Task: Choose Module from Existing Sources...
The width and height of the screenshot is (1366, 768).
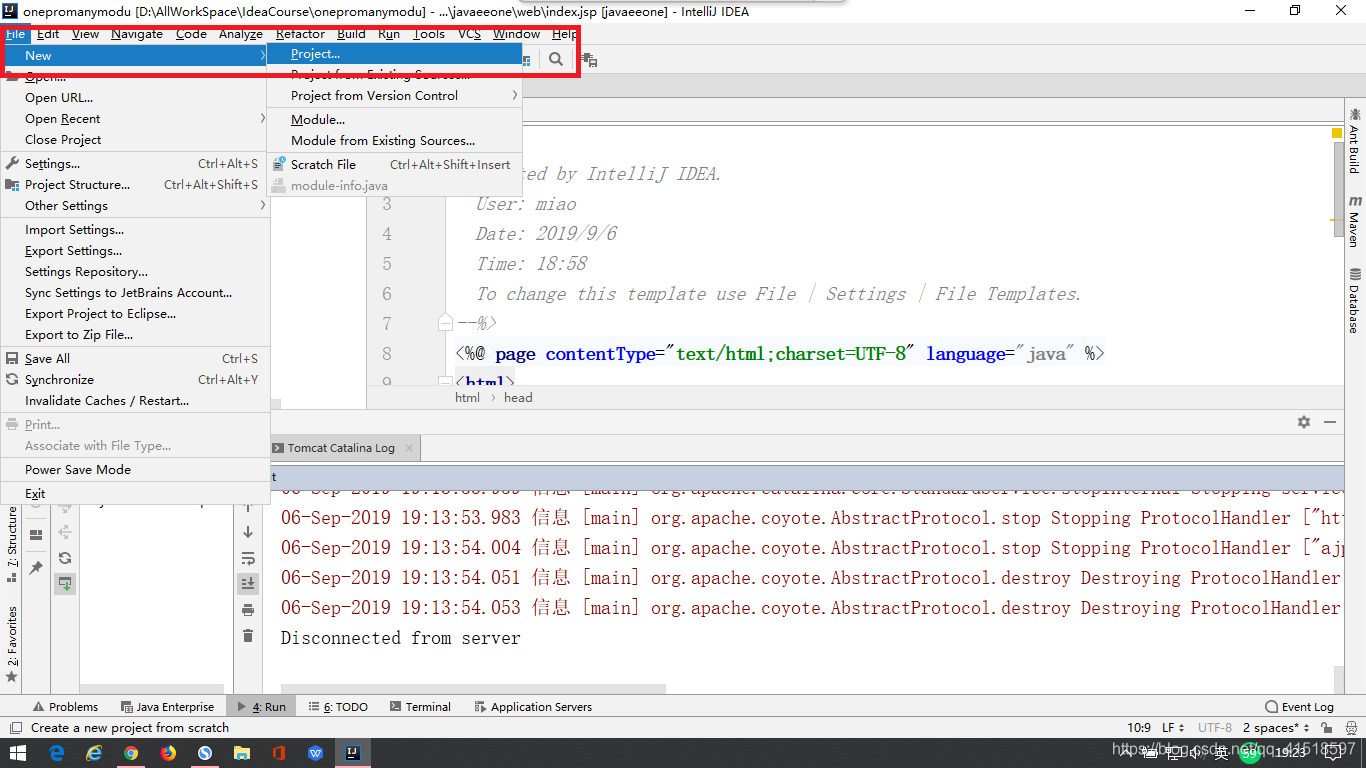Action: (395, 141)
